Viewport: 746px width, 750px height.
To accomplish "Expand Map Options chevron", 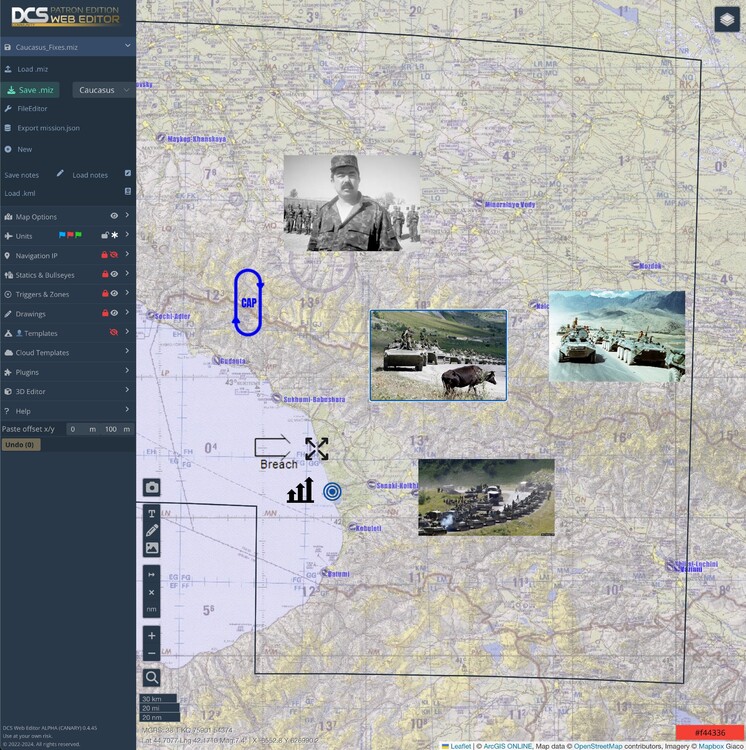I will click(x=127, y=215).
